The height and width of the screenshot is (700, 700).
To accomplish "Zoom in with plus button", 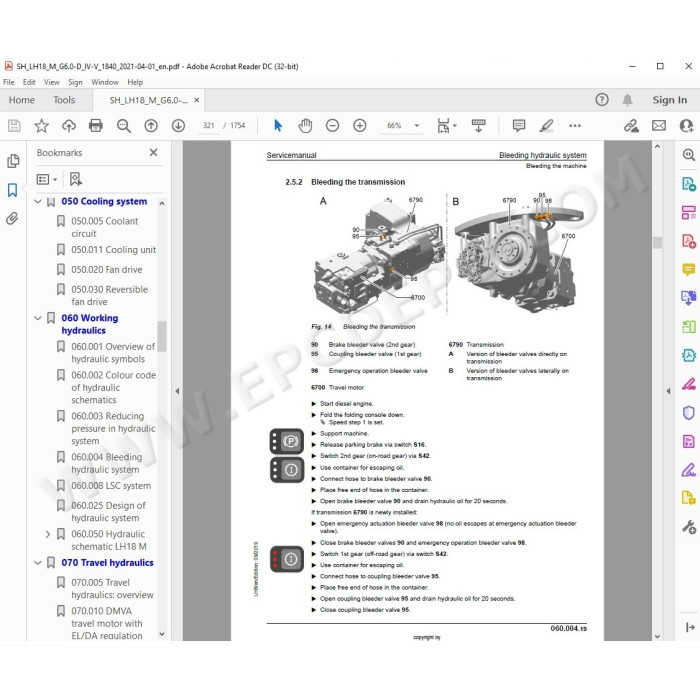I will (x=360, y=126).
